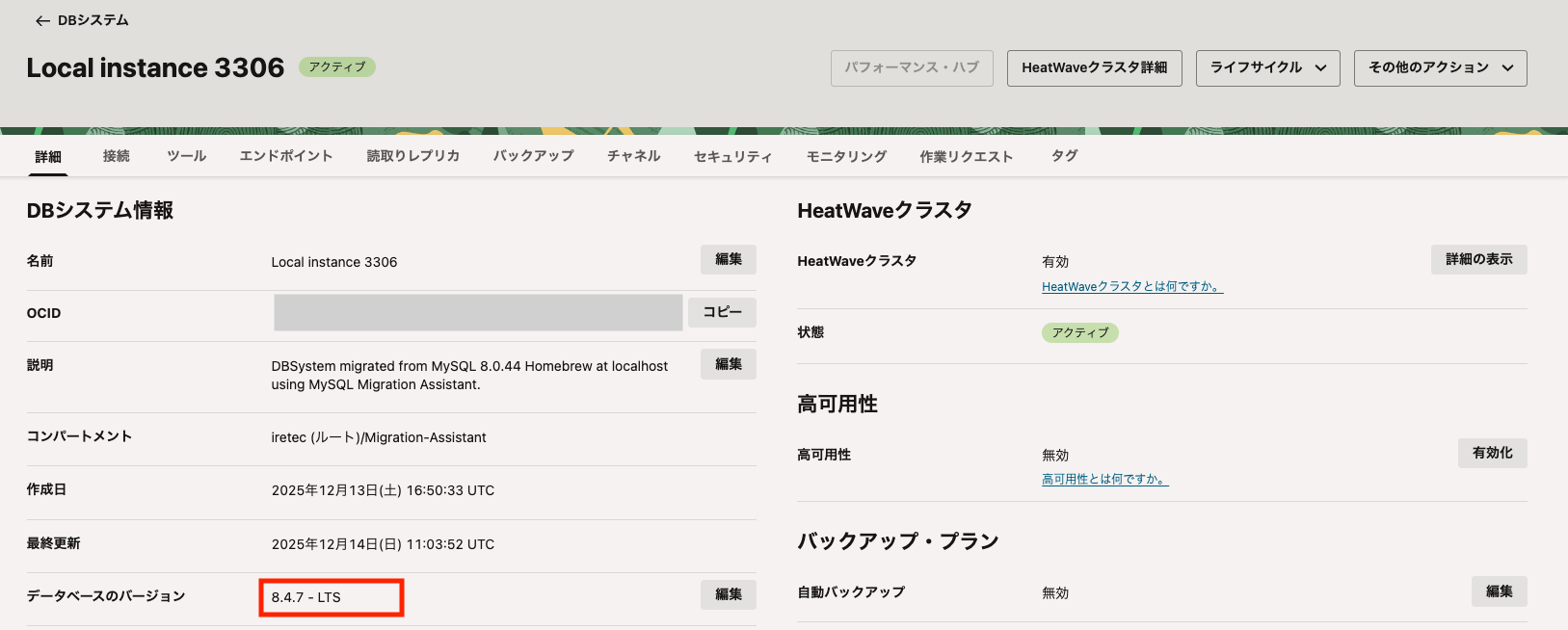1568x630 pixels.
Task: Open the バックアップ tab
Action: point(533,156)
